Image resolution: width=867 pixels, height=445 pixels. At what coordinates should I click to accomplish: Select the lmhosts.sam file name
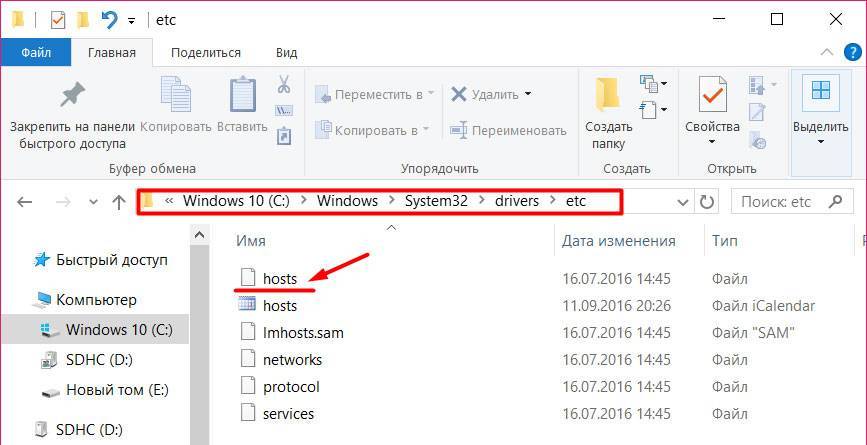pos(303,333)
